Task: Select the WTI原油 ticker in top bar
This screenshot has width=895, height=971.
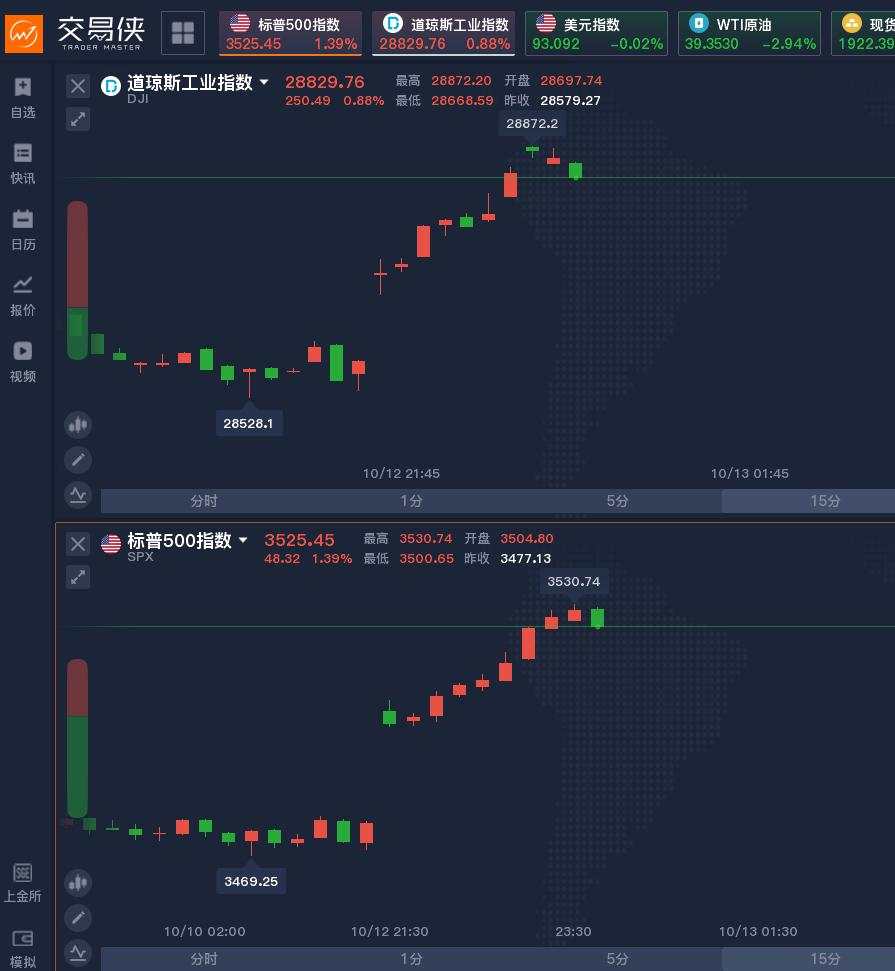Action: (749, 33)
